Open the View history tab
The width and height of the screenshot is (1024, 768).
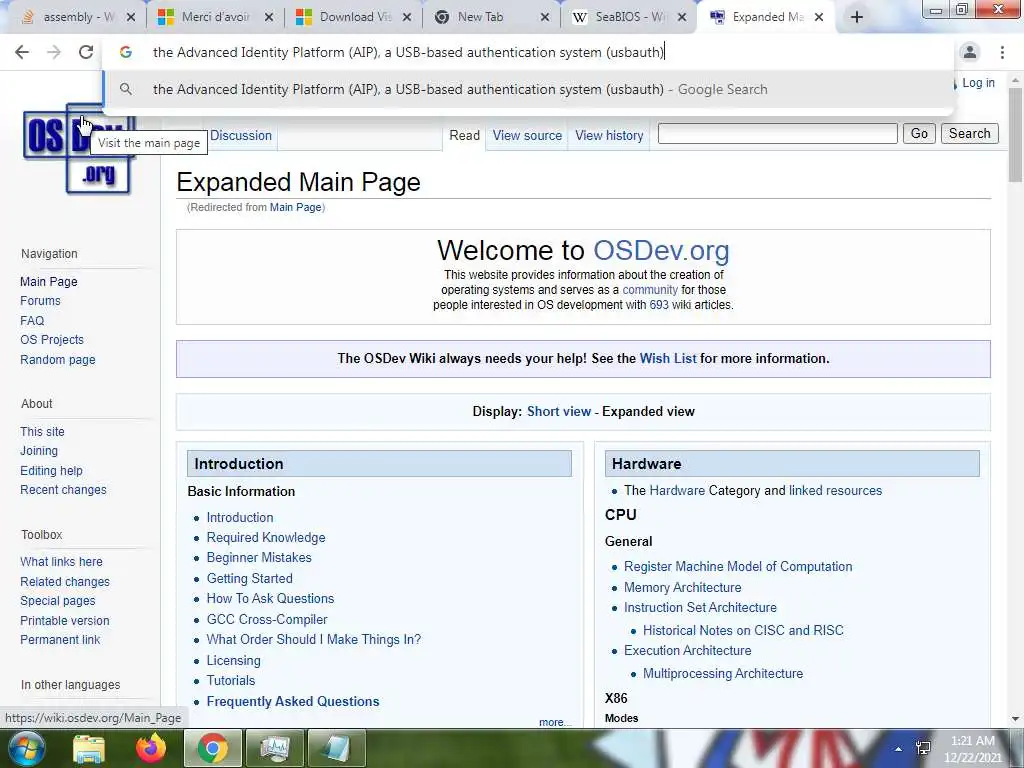click(x=609, y=136)
